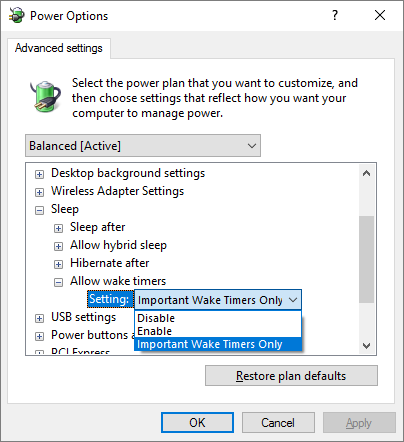
Task: Click the battery plug icon
Action: coord(46,96)
